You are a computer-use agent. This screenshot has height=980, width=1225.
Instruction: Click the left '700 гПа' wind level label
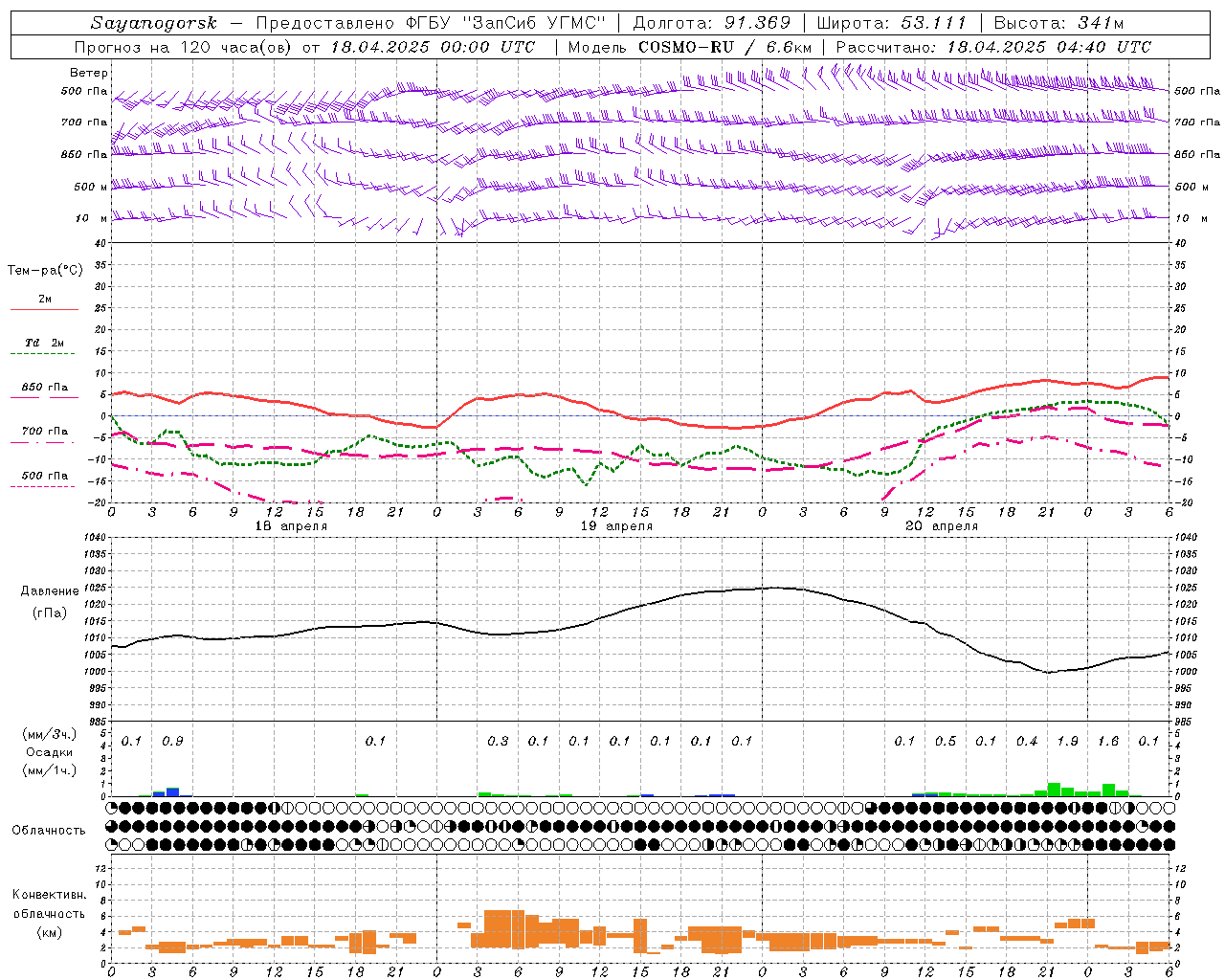point(84,122)
